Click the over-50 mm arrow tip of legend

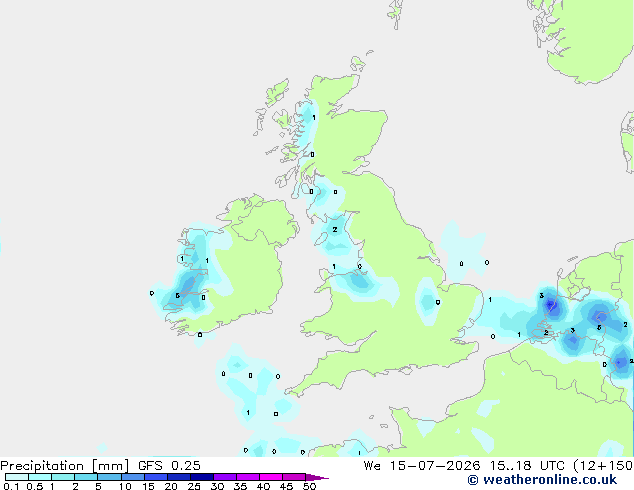[317, 477]
